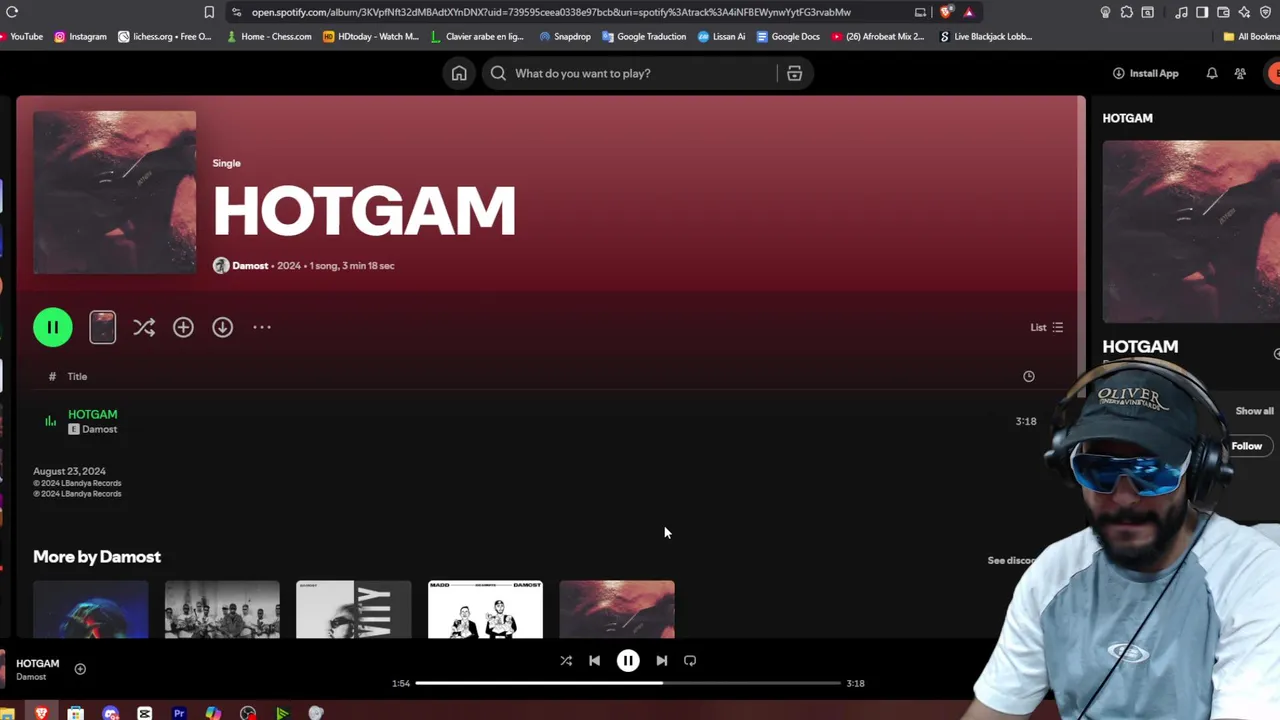Toggle repeat in the player bar
This screenshot has height=720, width=1280.
click(x=690, y=660)
